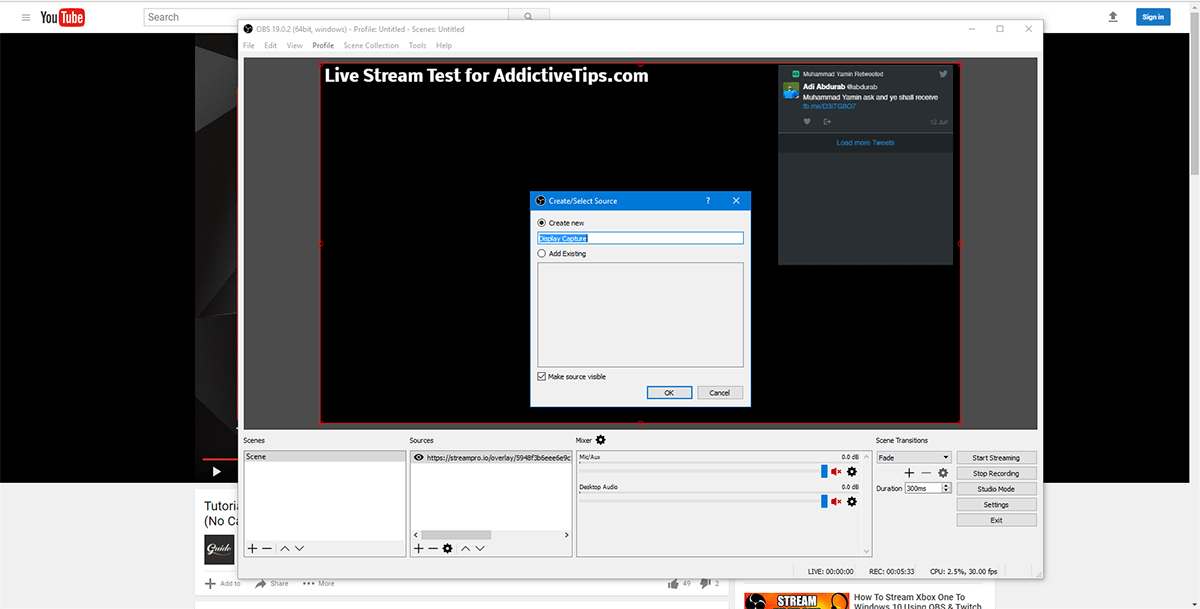1200x609 pixels.
Task: Toggle Make source visible checkbox
Action: (542, 377)
